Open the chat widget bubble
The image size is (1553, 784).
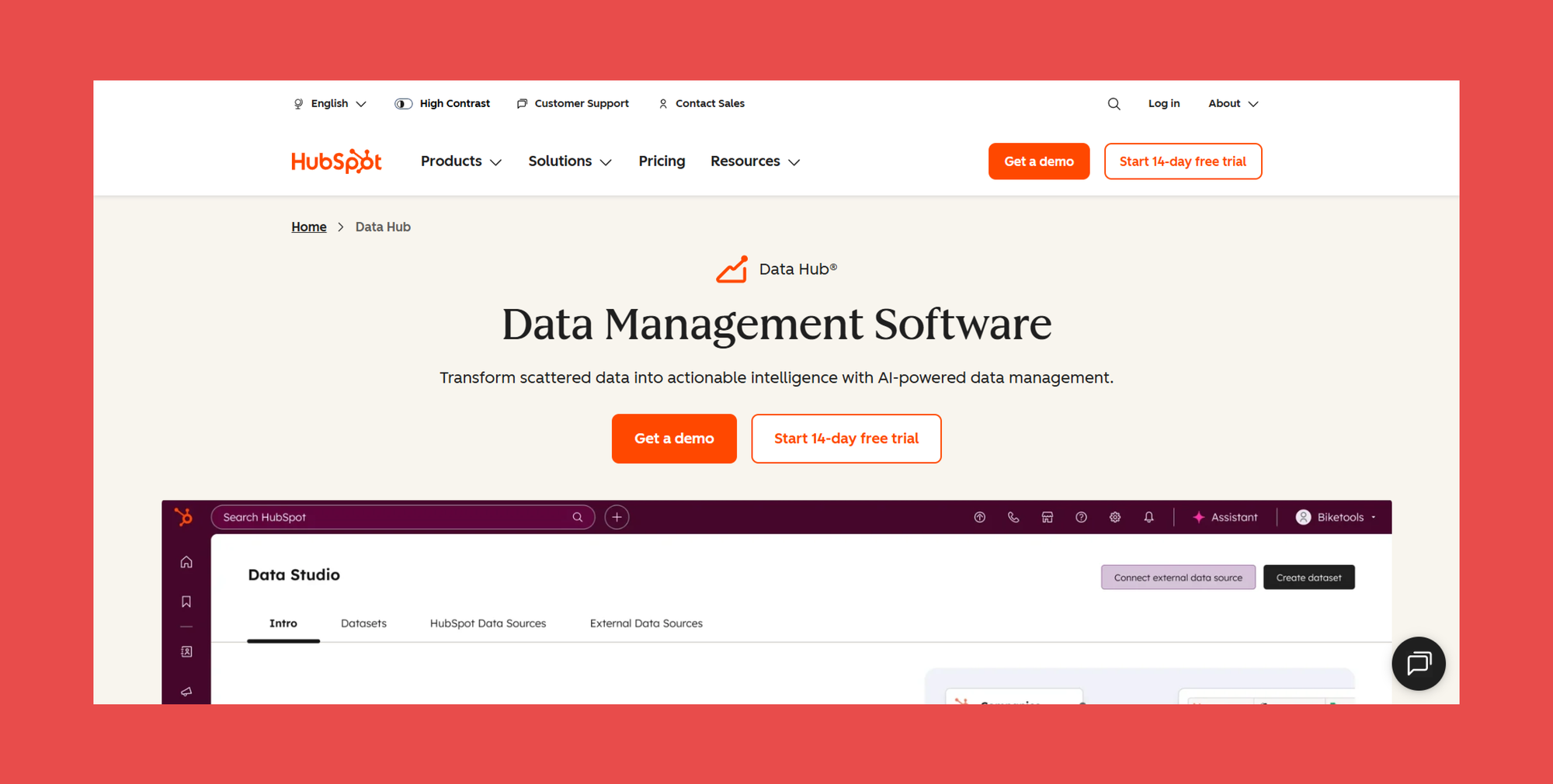(x=1419, y=664)
